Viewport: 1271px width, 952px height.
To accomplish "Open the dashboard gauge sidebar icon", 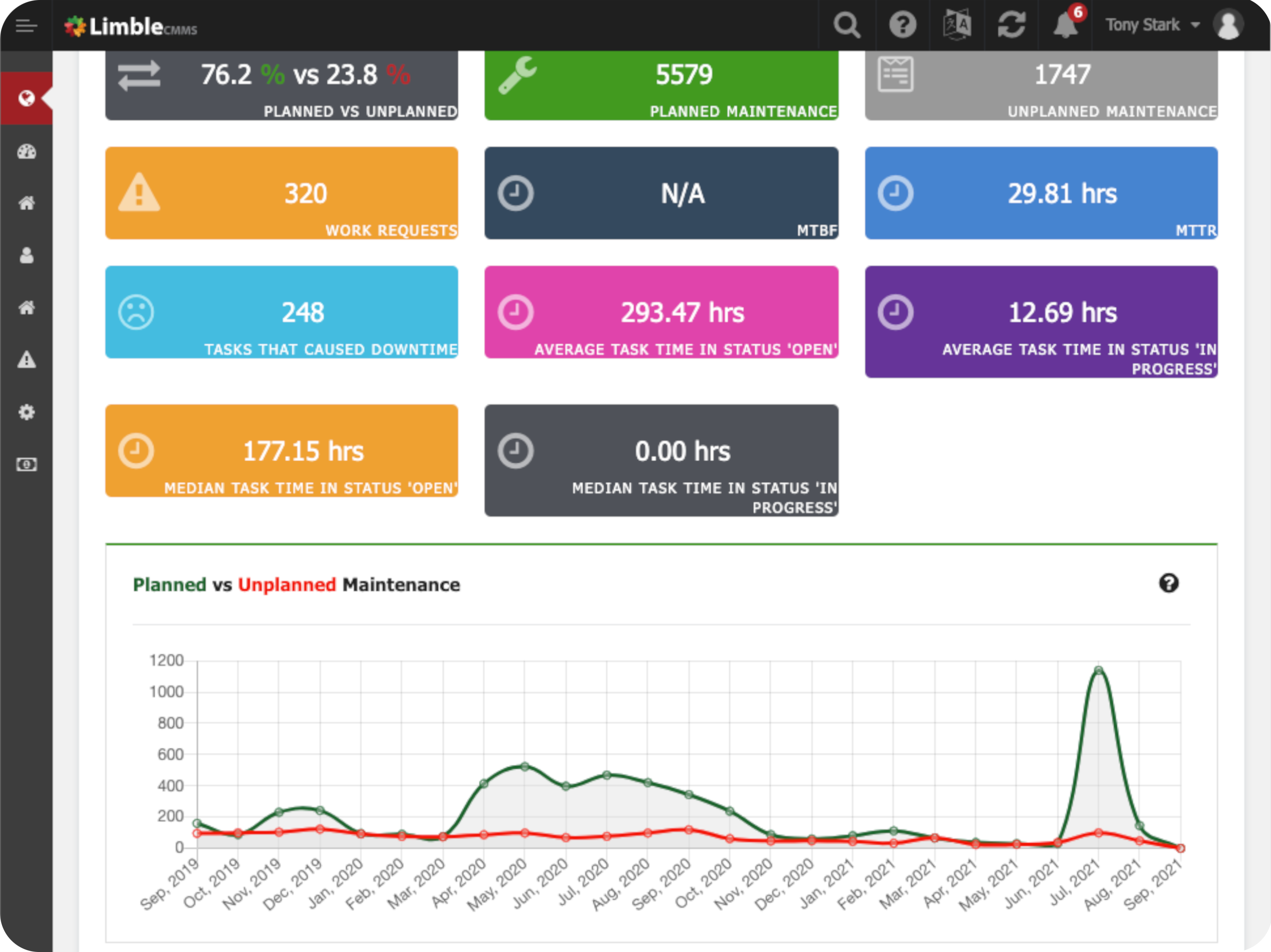I will point(26,151).
